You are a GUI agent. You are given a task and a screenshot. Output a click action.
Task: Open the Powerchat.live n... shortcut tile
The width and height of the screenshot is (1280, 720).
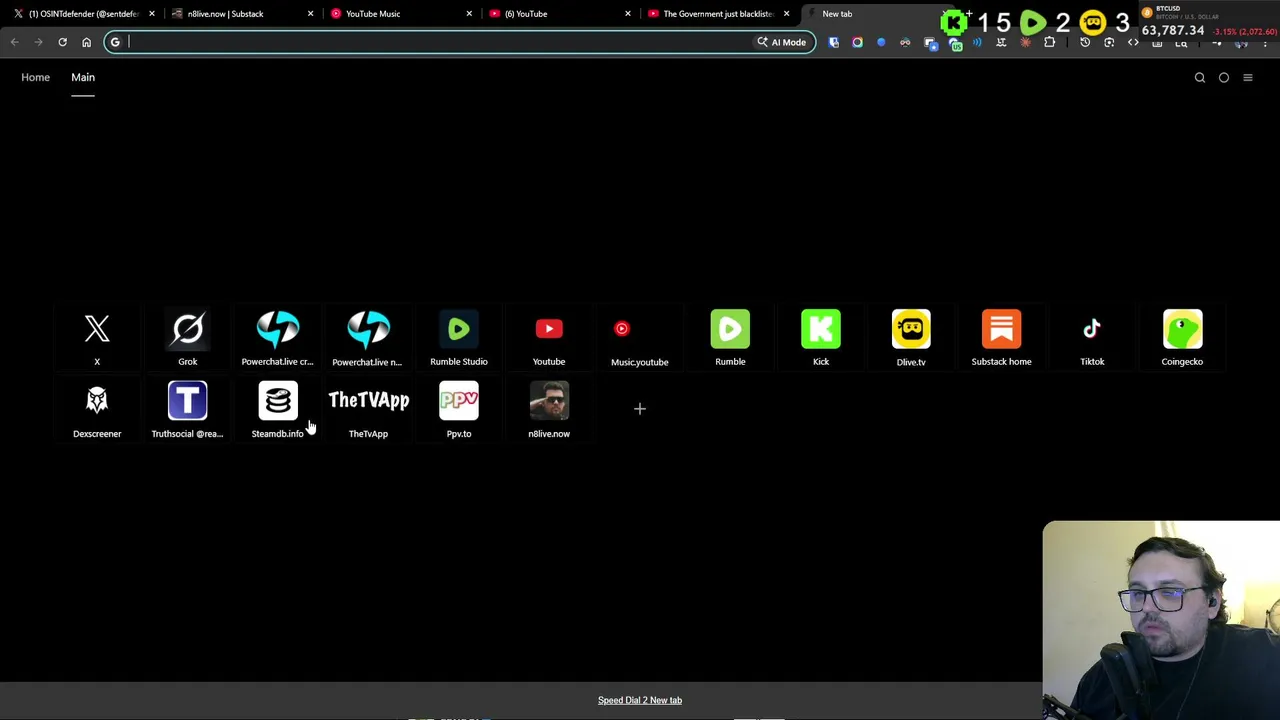pyautogui.click(x=367, y=338)
